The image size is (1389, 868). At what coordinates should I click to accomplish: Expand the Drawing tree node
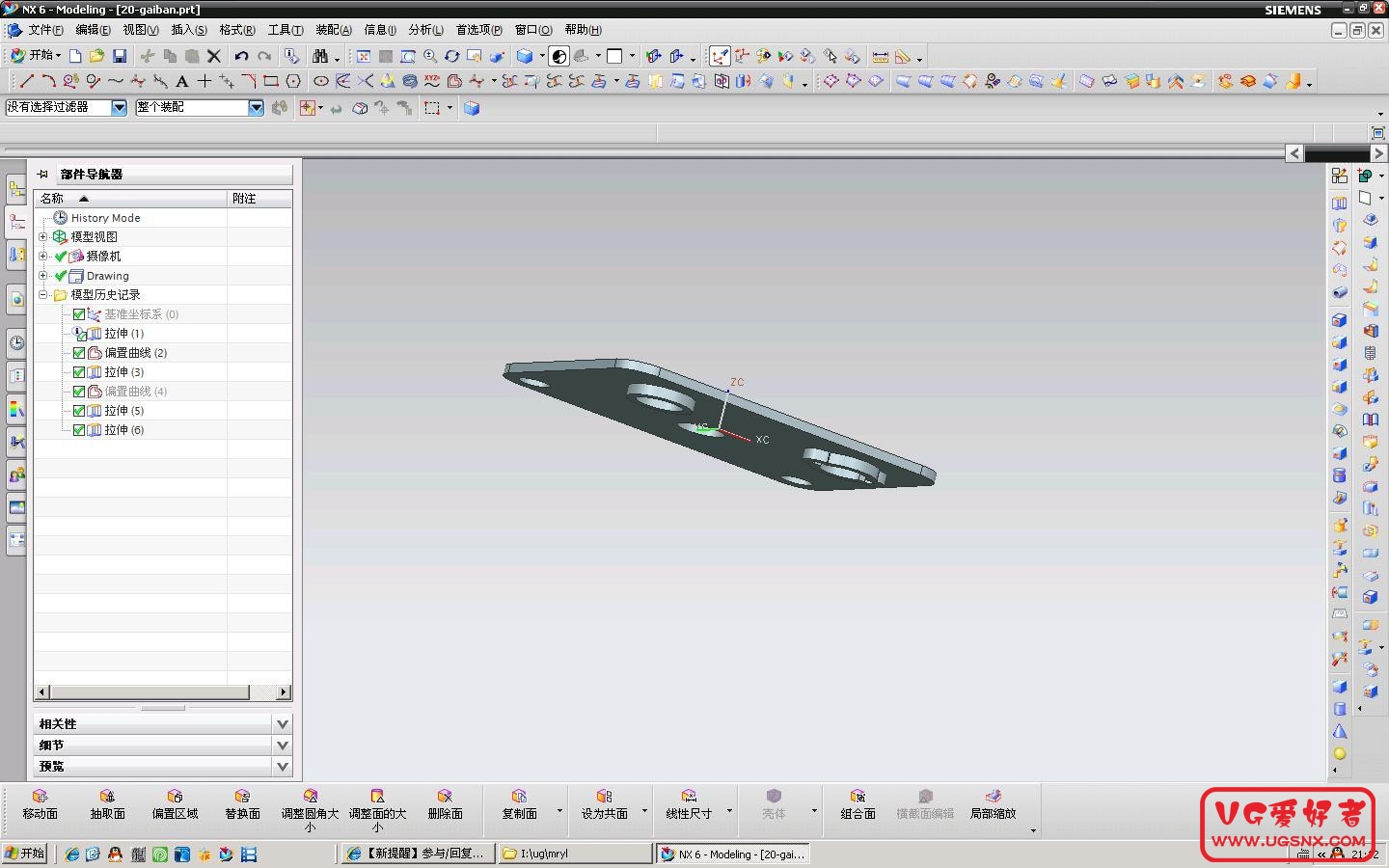pos(42,276)
